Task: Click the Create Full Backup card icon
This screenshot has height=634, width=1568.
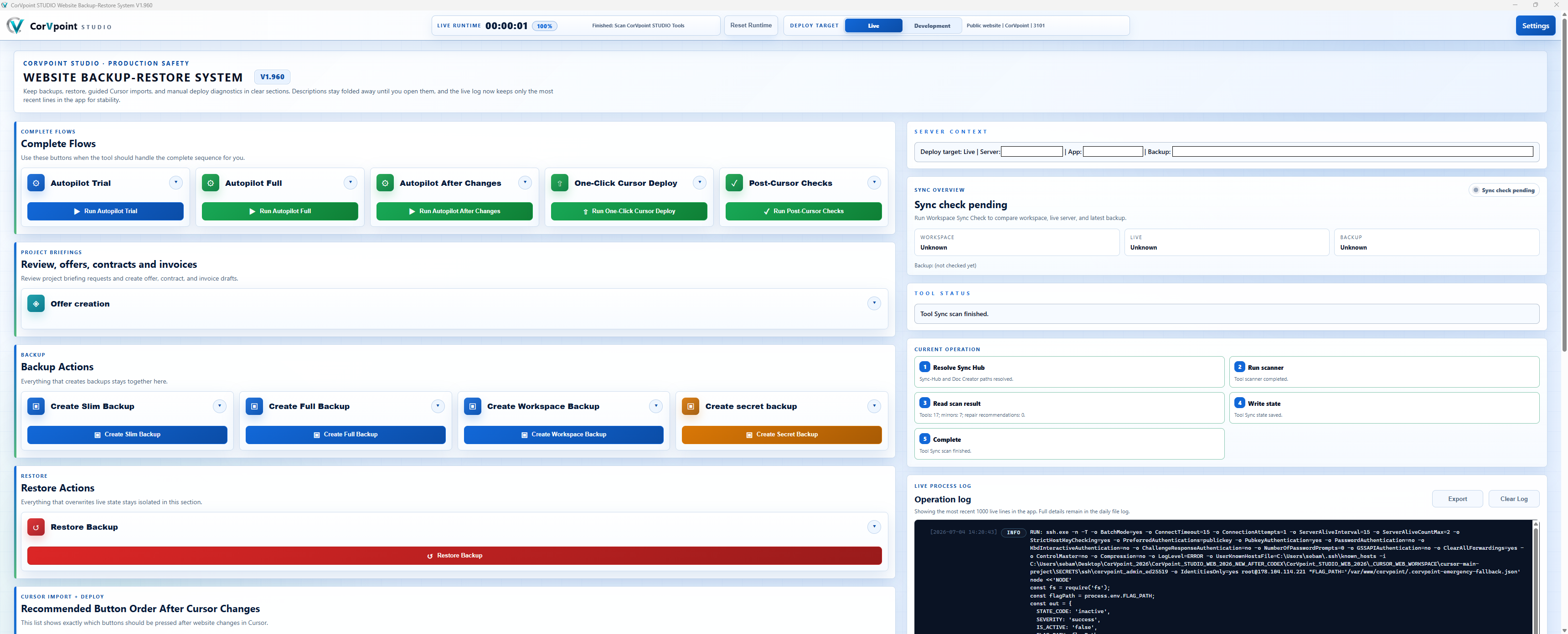Action: (x=254, y=406)
